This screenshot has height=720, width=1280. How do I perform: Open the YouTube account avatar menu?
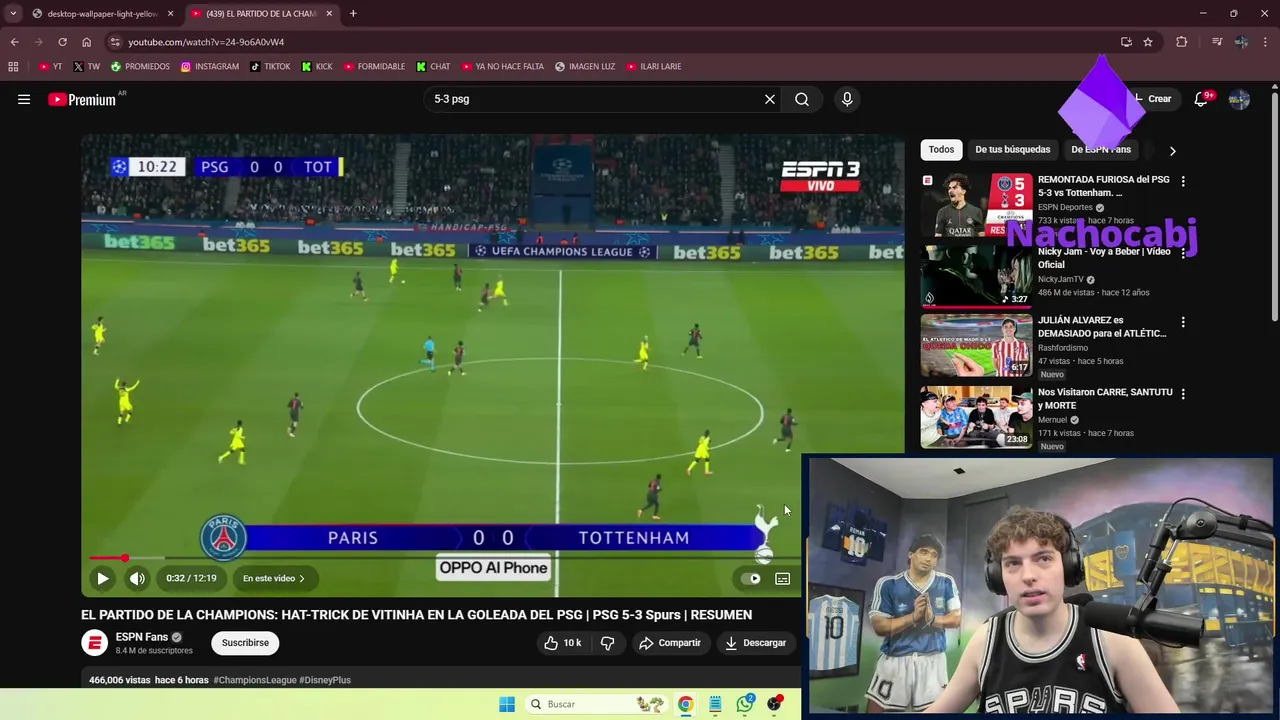(1239, 99)
